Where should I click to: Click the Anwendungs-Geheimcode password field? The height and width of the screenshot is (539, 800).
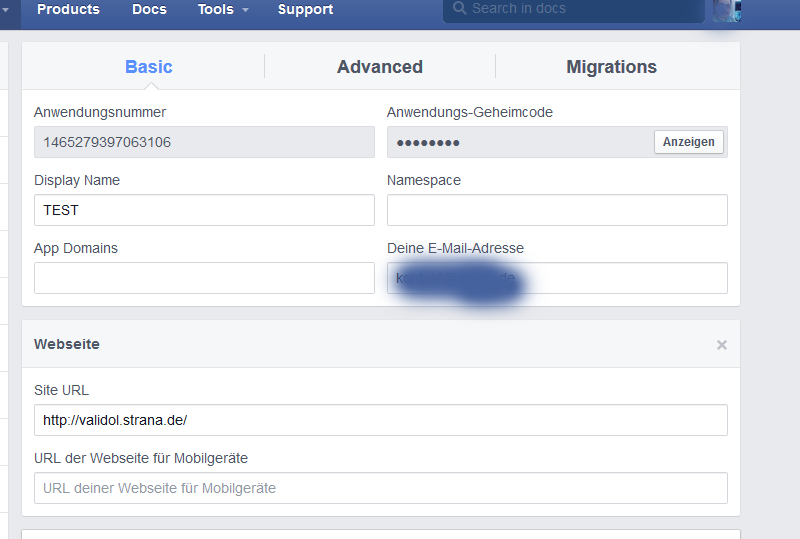(x=518, y=142)
